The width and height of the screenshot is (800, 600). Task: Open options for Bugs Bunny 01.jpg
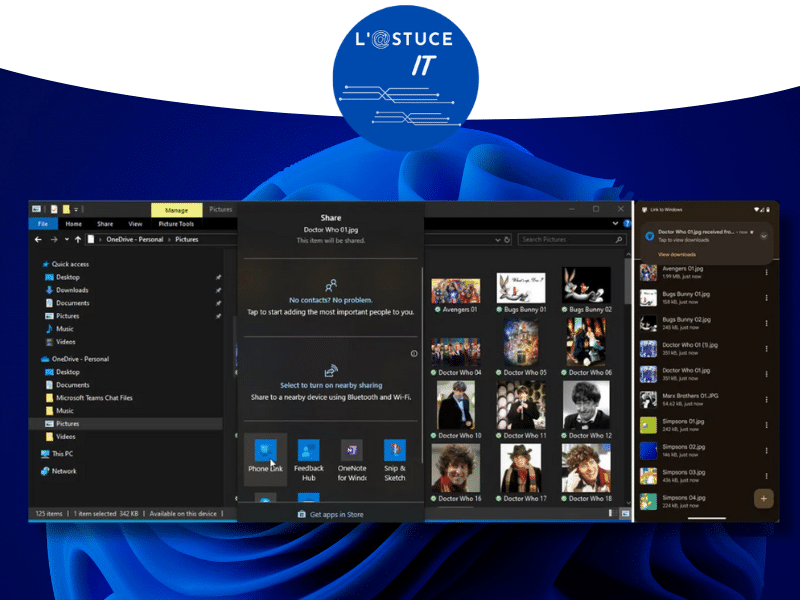[766, 297]
